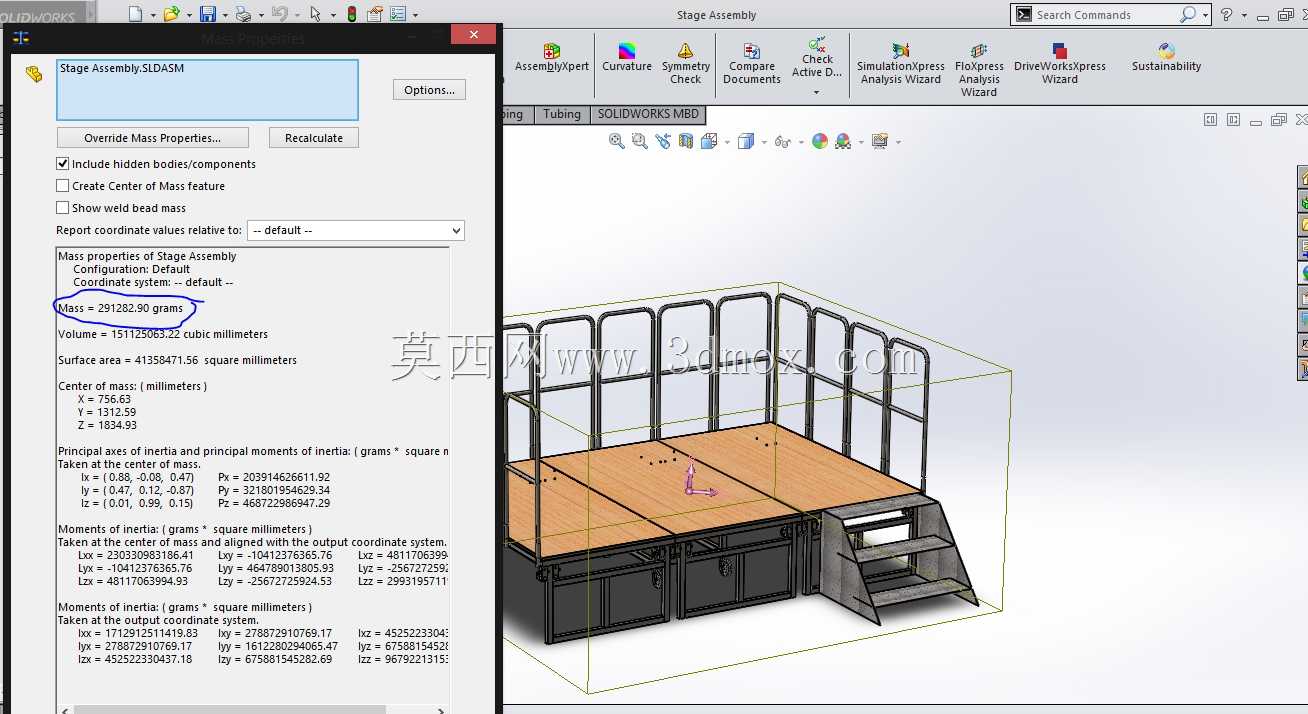Image resolution: width=1308 pixels, height=714 pixels.
Task: Close the Mass Properties dialog
Action: click(x=472, y=35)
